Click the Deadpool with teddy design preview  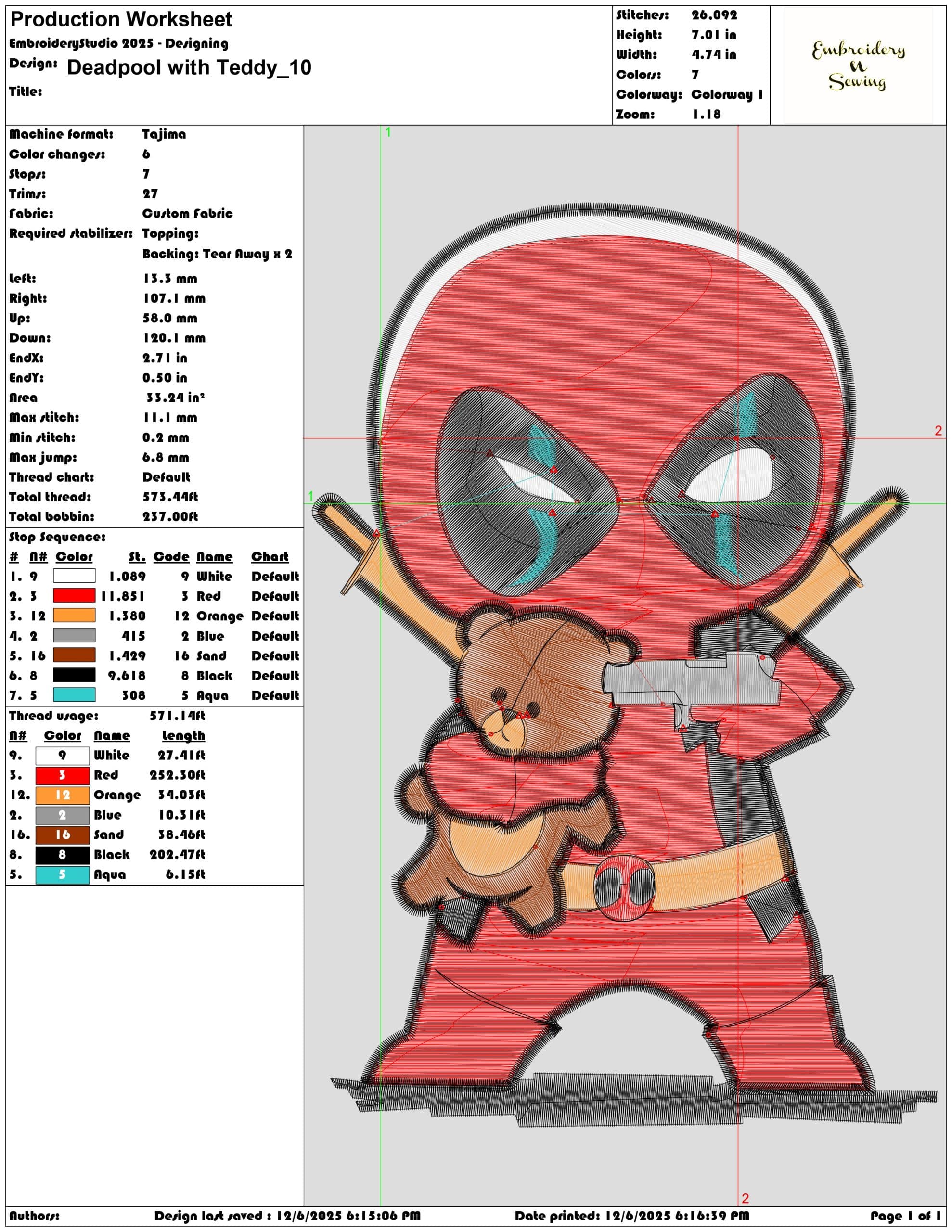(625, 666)
